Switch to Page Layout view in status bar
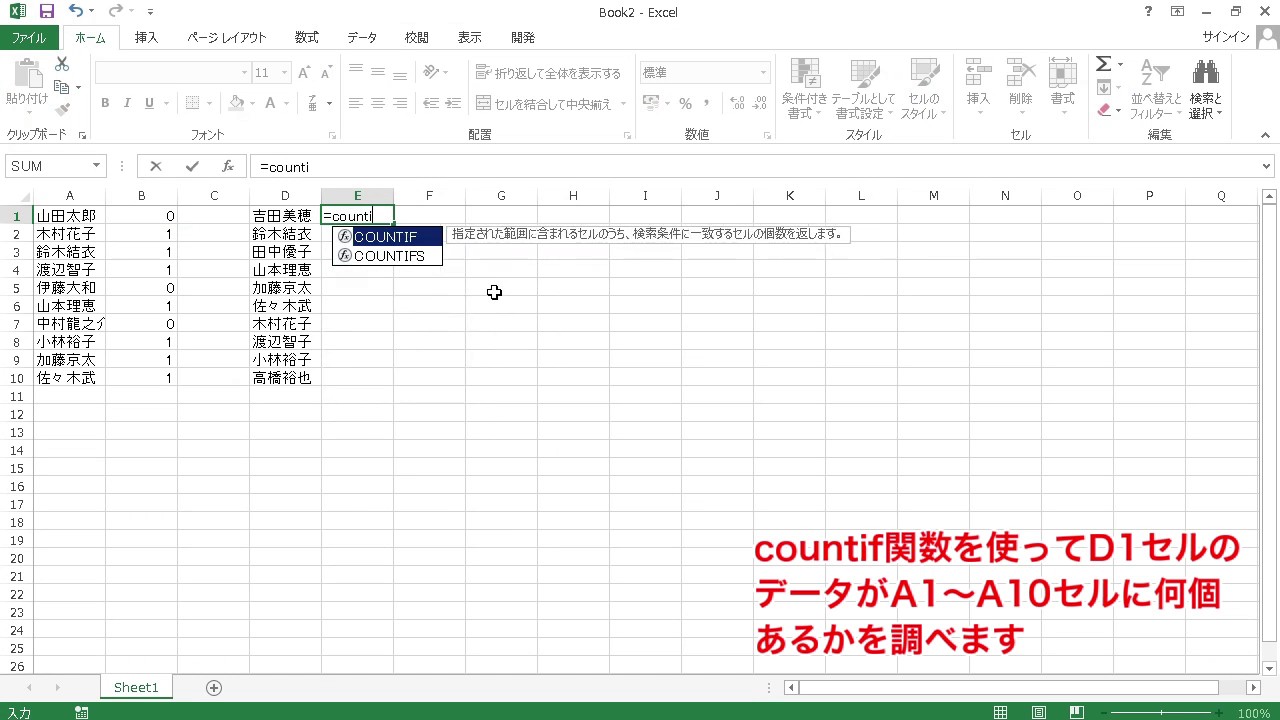The width and height of the screenshot is (1280, 720). point(1040,712)
